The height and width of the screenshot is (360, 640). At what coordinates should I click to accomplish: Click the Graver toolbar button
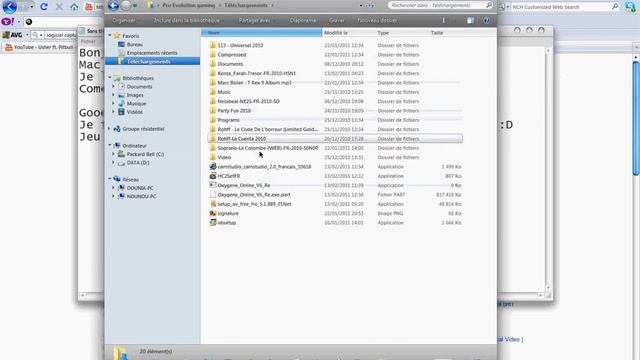337,20
